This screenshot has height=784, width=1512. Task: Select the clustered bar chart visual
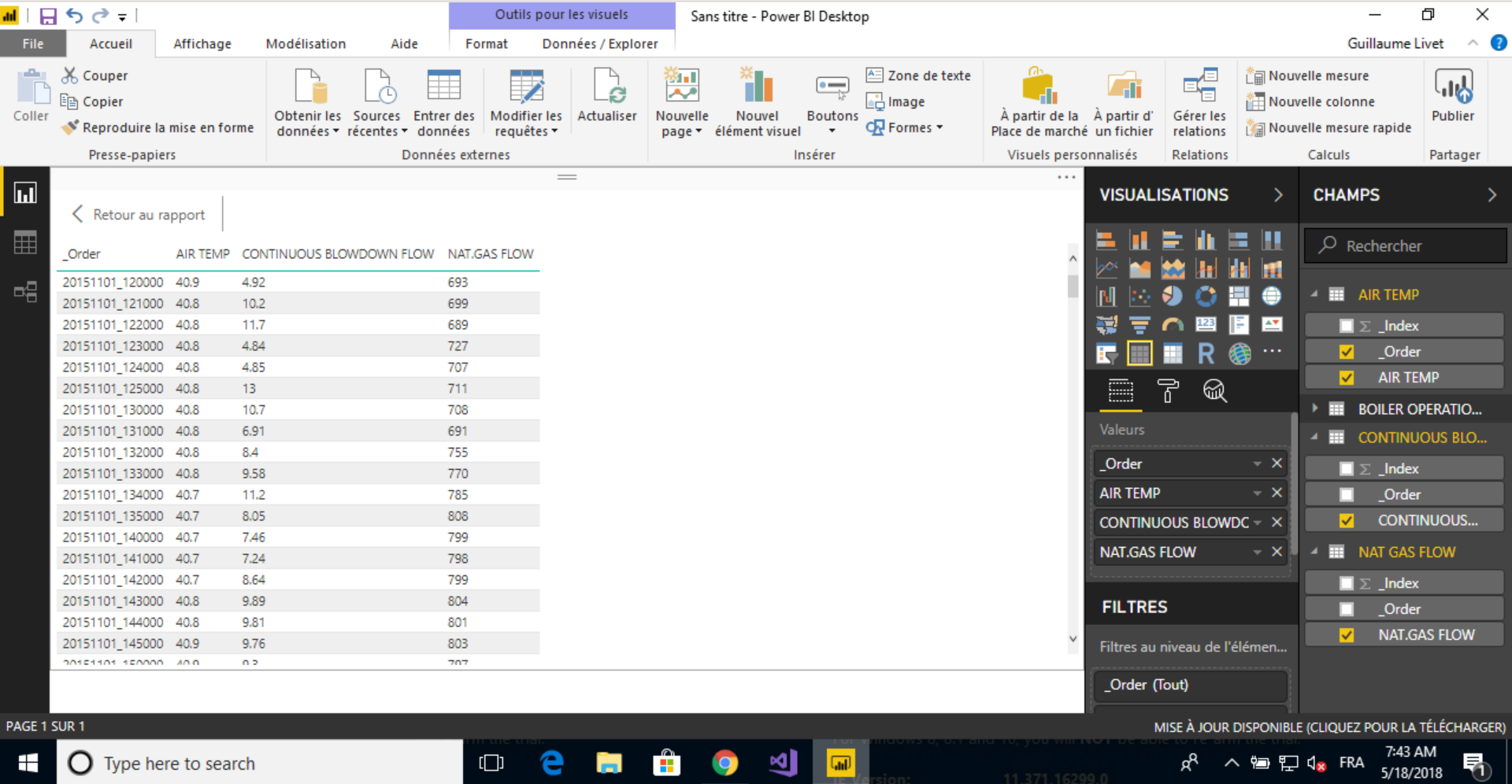[1173, 240]
